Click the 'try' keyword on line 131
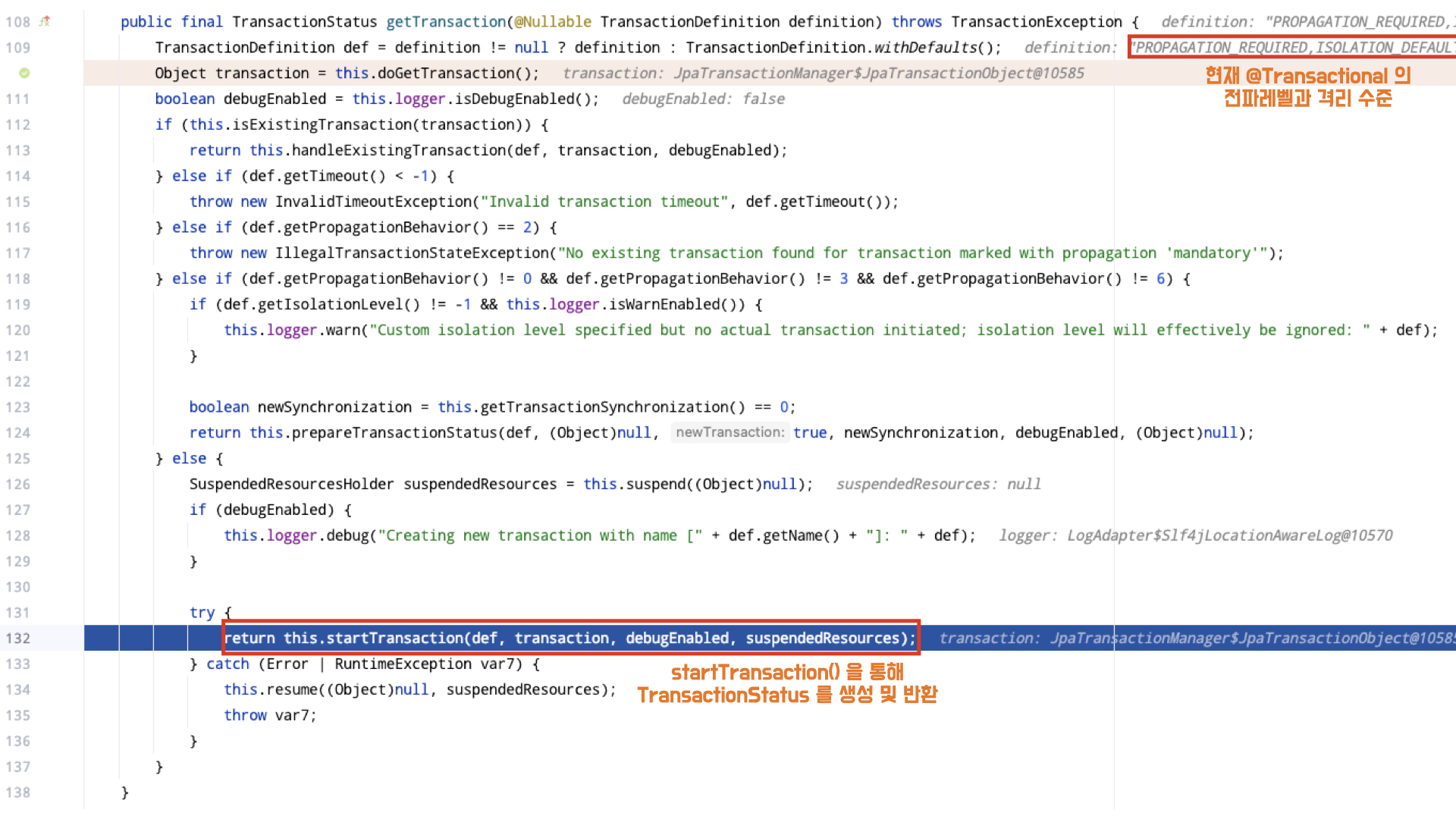This screenshot has width=1456, height=819. coord(202,613)
